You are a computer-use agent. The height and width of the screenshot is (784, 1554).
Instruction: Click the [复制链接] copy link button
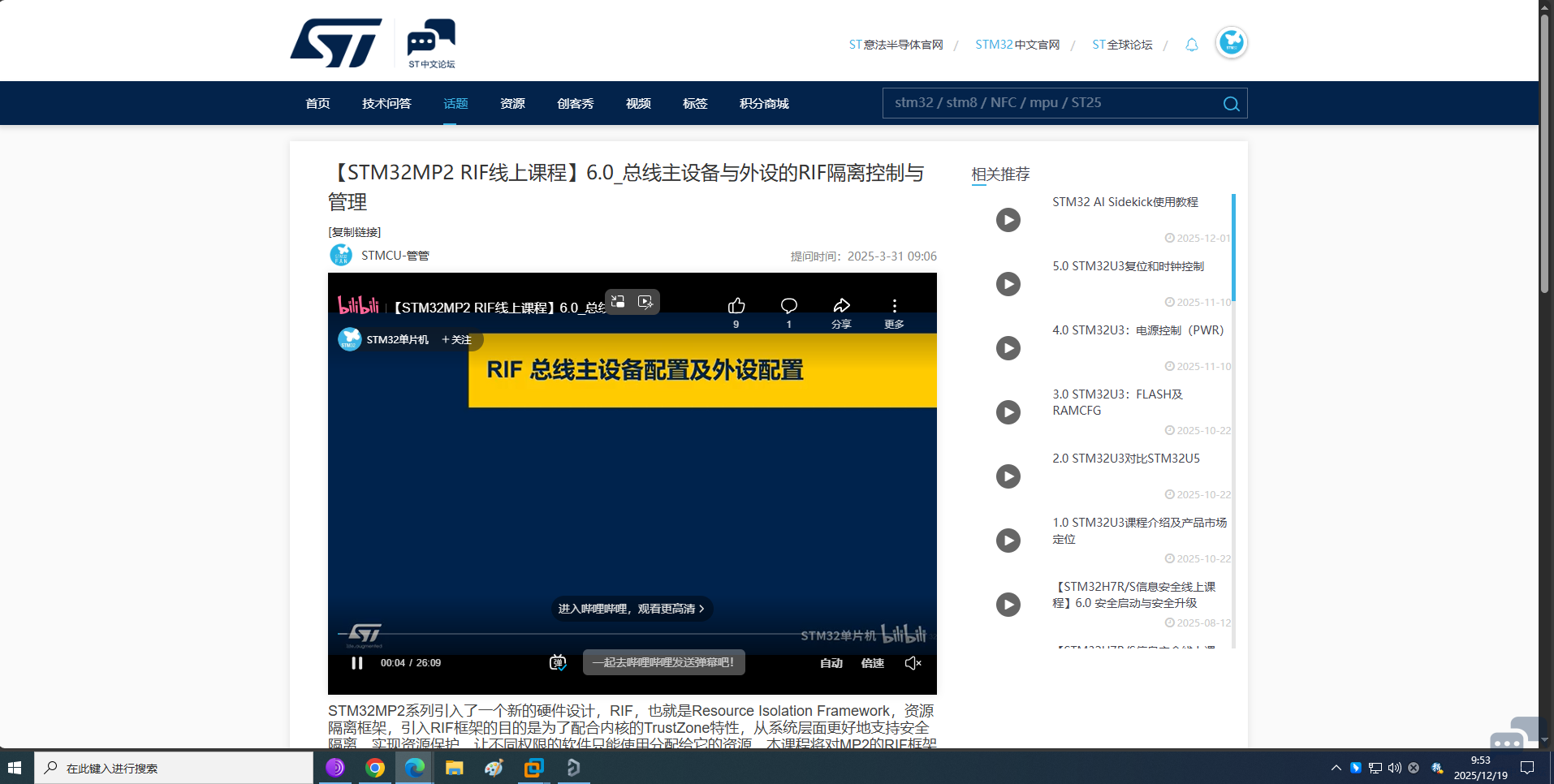coord(355,232)
